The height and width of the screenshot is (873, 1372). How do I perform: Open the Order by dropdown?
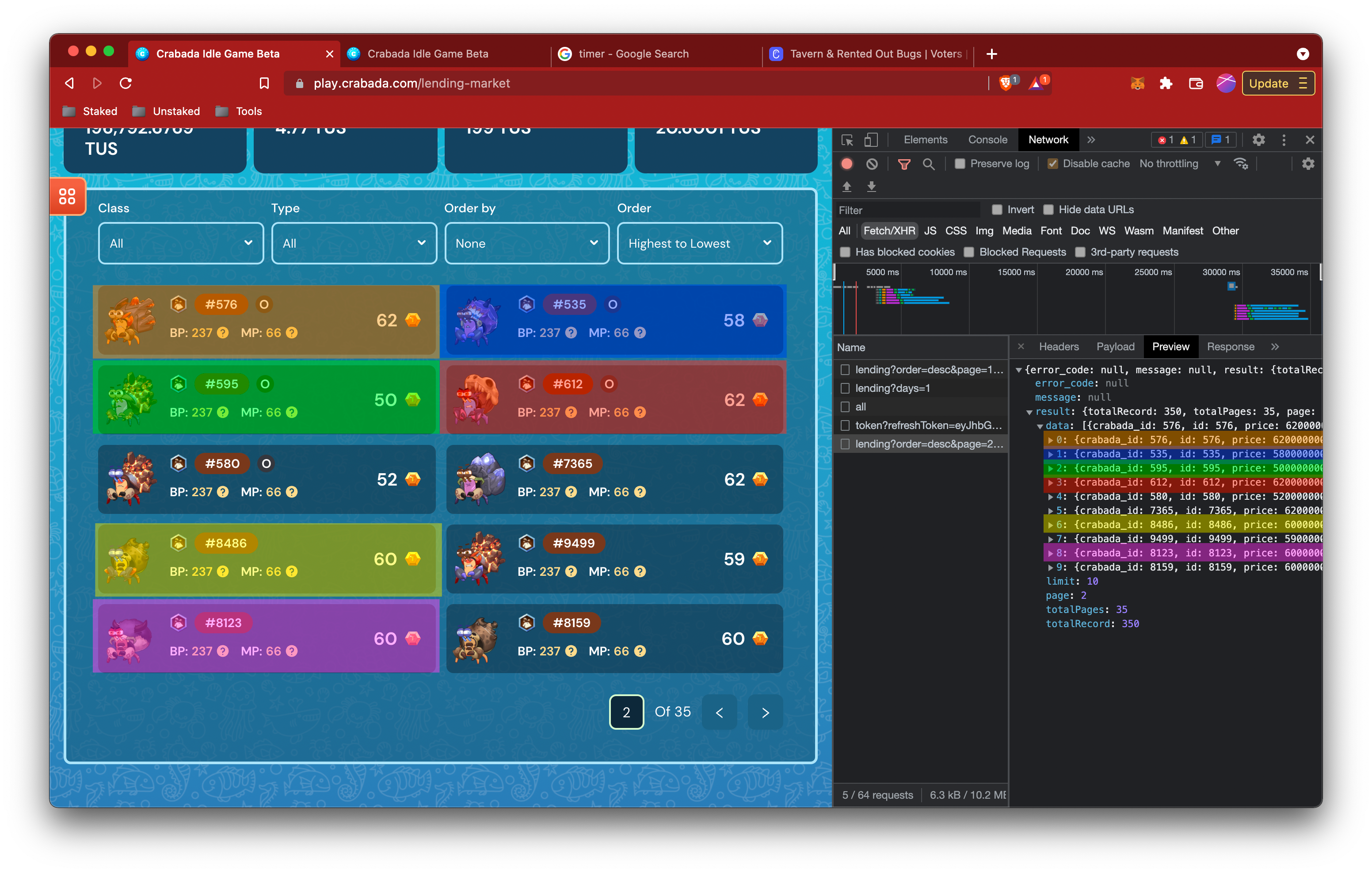click(526, 244)
